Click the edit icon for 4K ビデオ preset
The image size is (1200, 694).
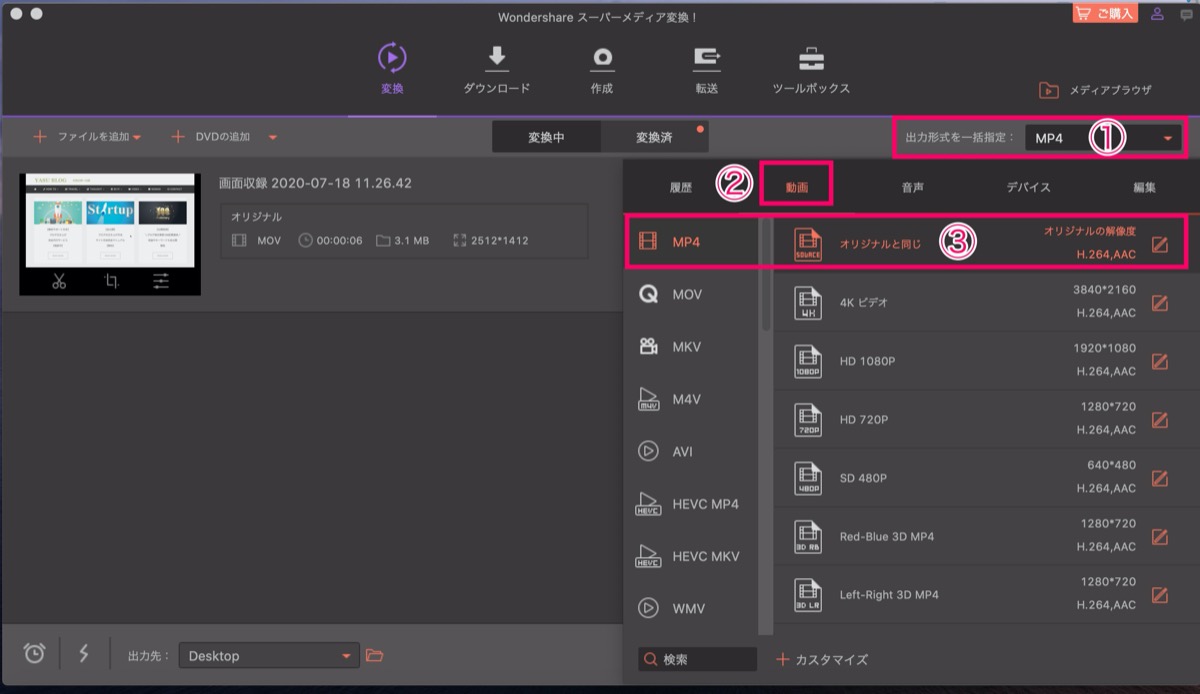pyautogui.click(x=1160, y=303)
